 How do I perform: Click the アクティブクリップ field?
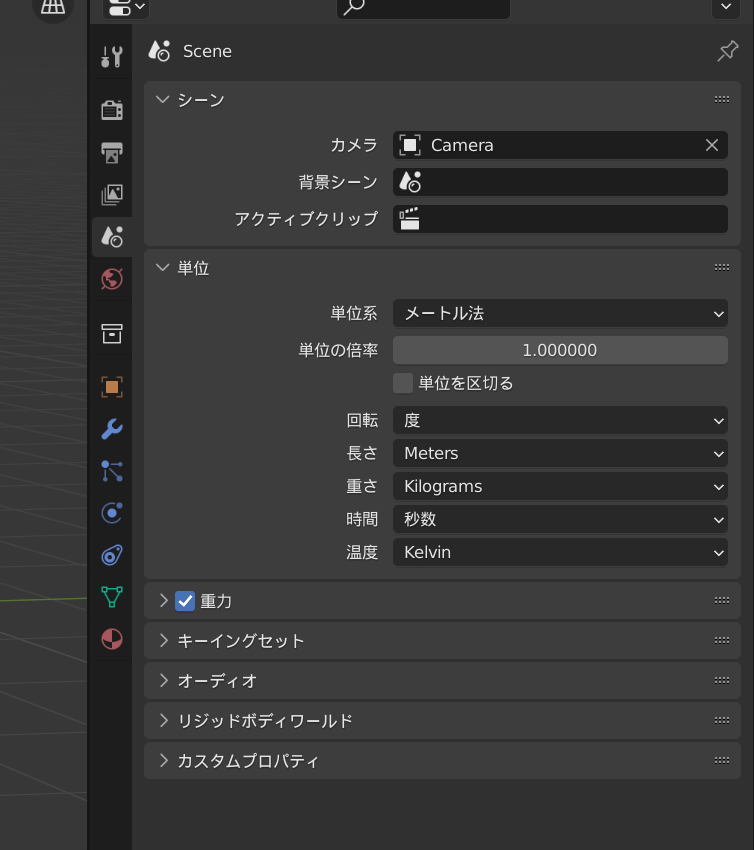(560, 219)
